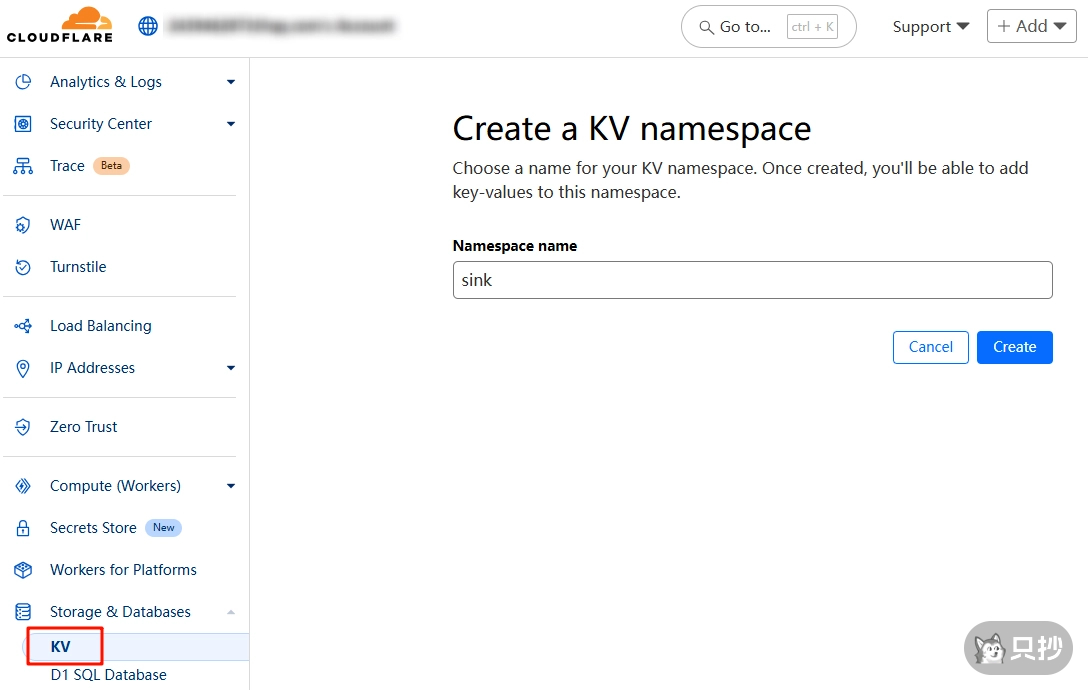The width and height of the screenshot is (1088, 690).
Task: Click the Cloudflare logo
Action: coord(60,25)
